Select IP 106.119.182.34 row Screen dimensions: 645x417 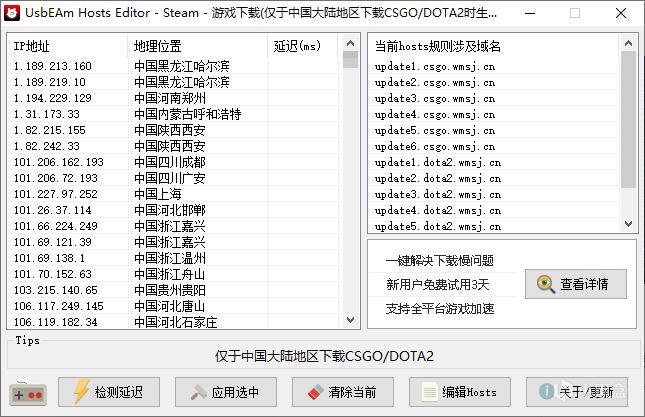pyautogui.click(x=175, y=322)
